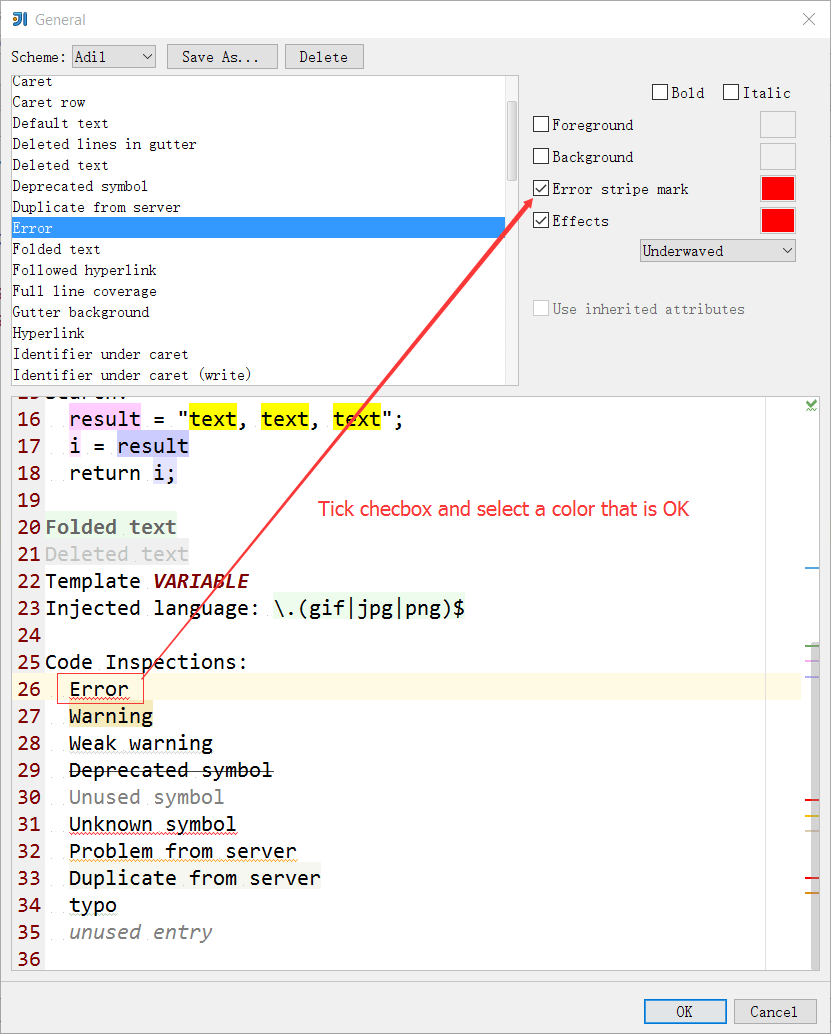This screenshot has width=831, height=1034.
Task: Select Deprecated symbol in the attribute list
Action: coord(80,185)
